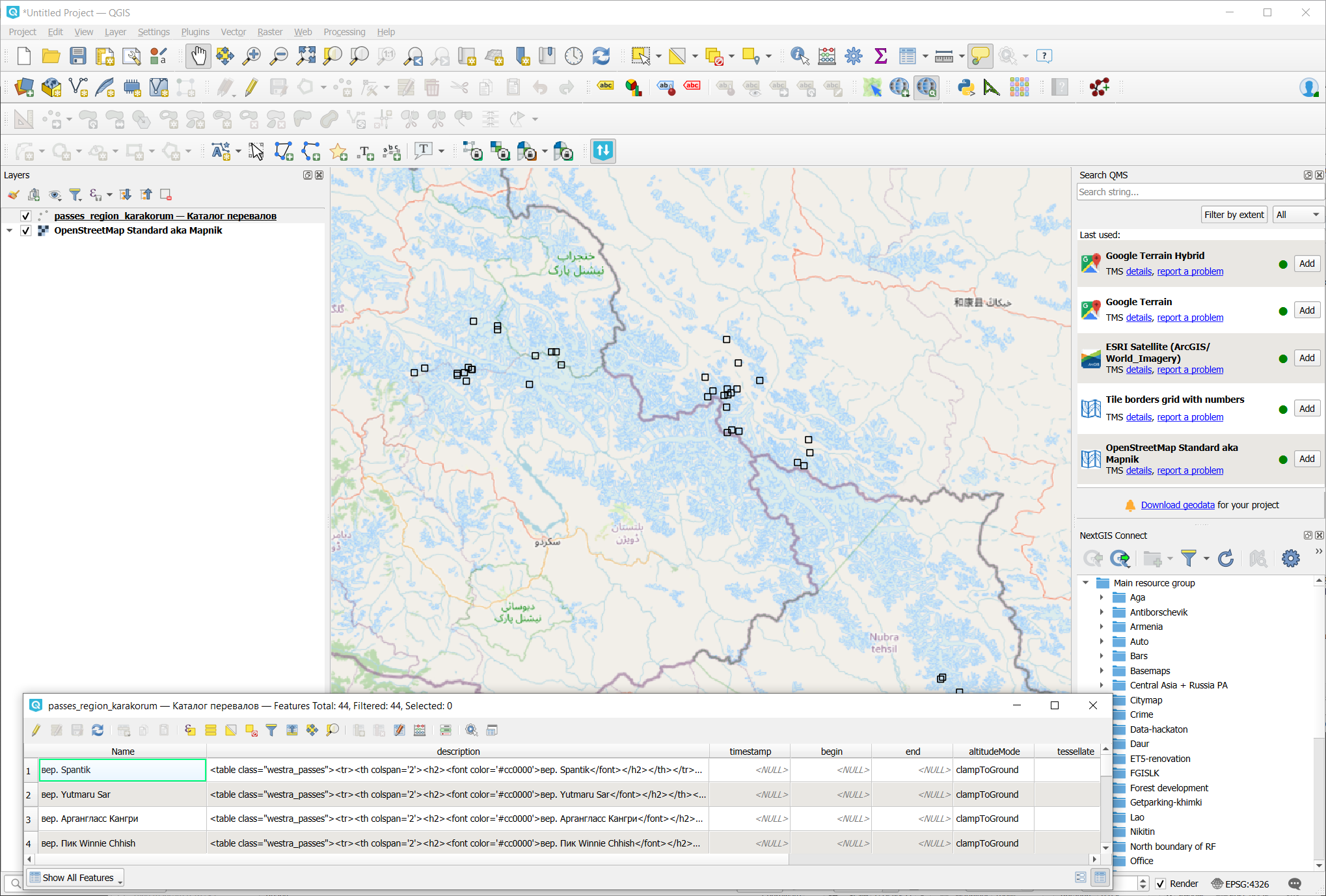Click the Map Tips speech bubble icon
The height and width of the screenshot is (896, 1326).
(x=981, y=56)
